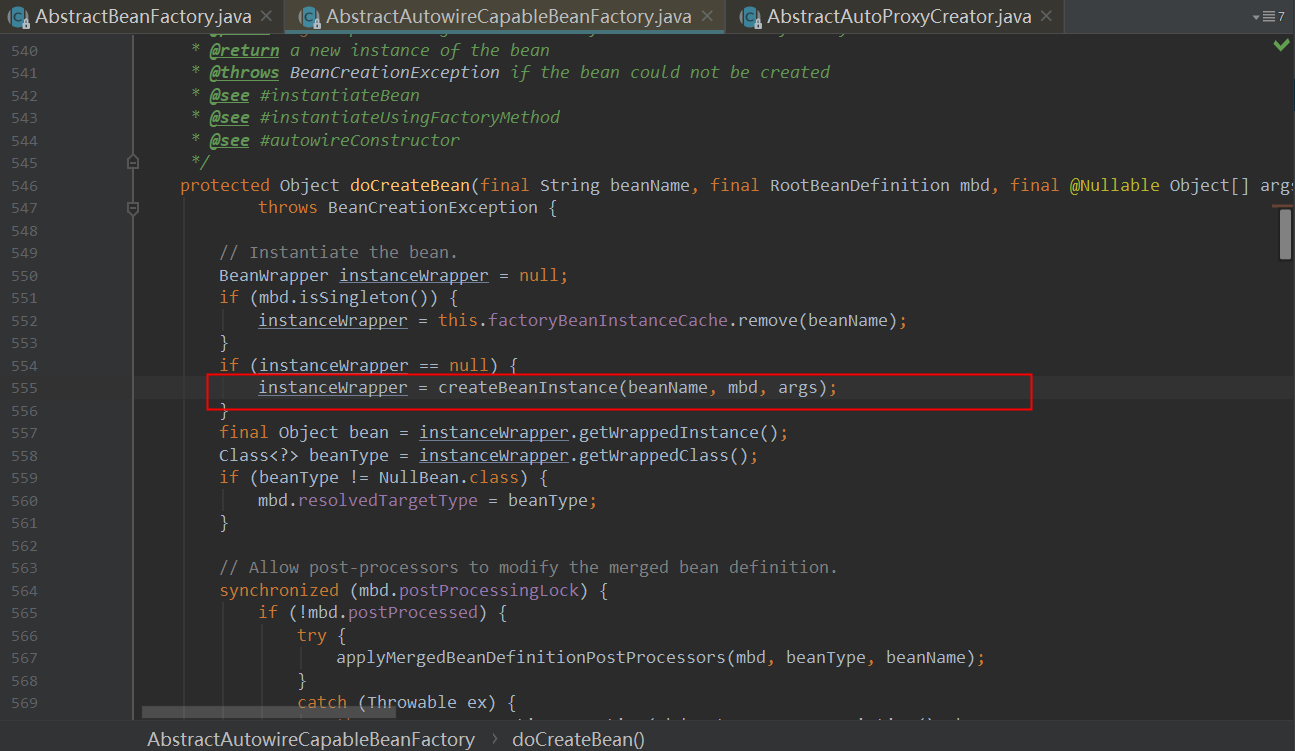Click createBeanInstance call on line 555
Screen dimensions: 1295x751
[x=527, y=388]
